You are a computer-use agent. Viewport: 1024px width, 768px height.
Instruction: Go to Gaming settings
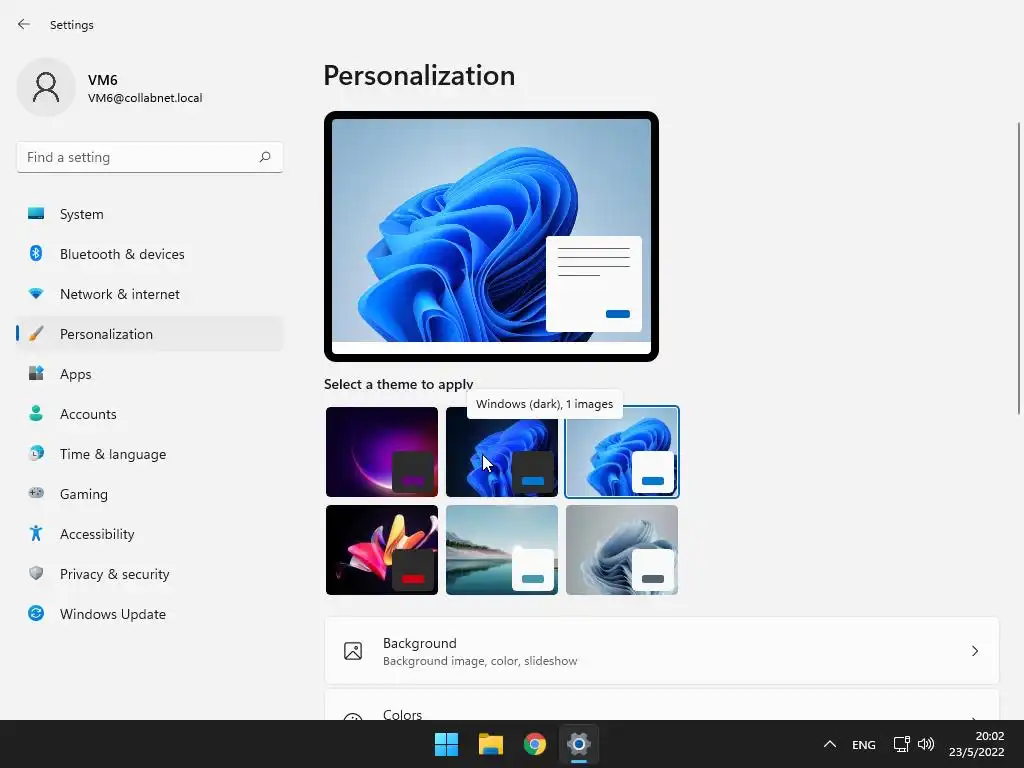click(150, 494)
